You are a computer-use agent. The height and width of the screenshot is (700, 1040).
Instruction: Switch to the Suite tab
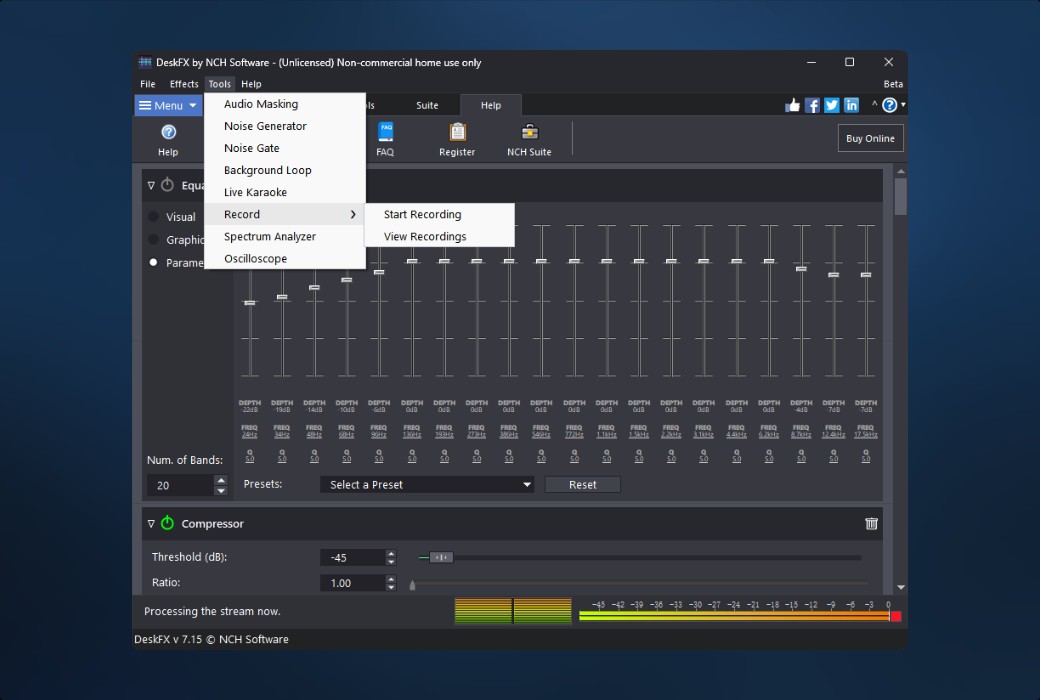[x=427, y=104]
